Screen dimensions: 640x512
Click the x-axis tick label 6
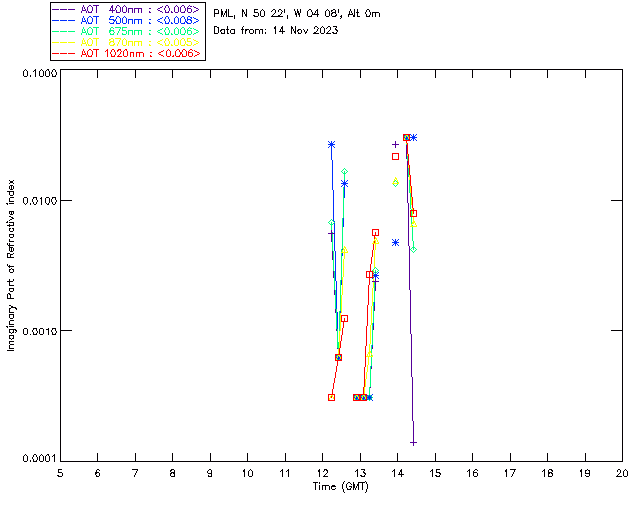pos(98,473)
